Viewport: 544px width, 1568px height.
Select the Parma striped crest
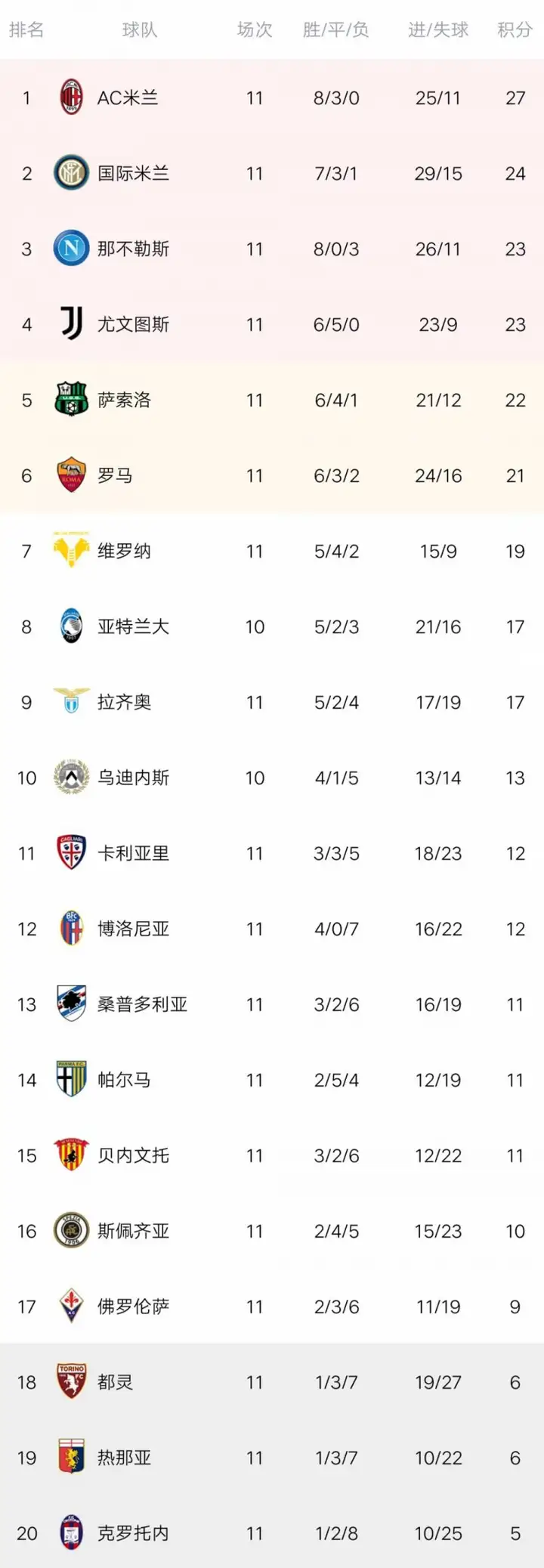(x=71, y=1079)
